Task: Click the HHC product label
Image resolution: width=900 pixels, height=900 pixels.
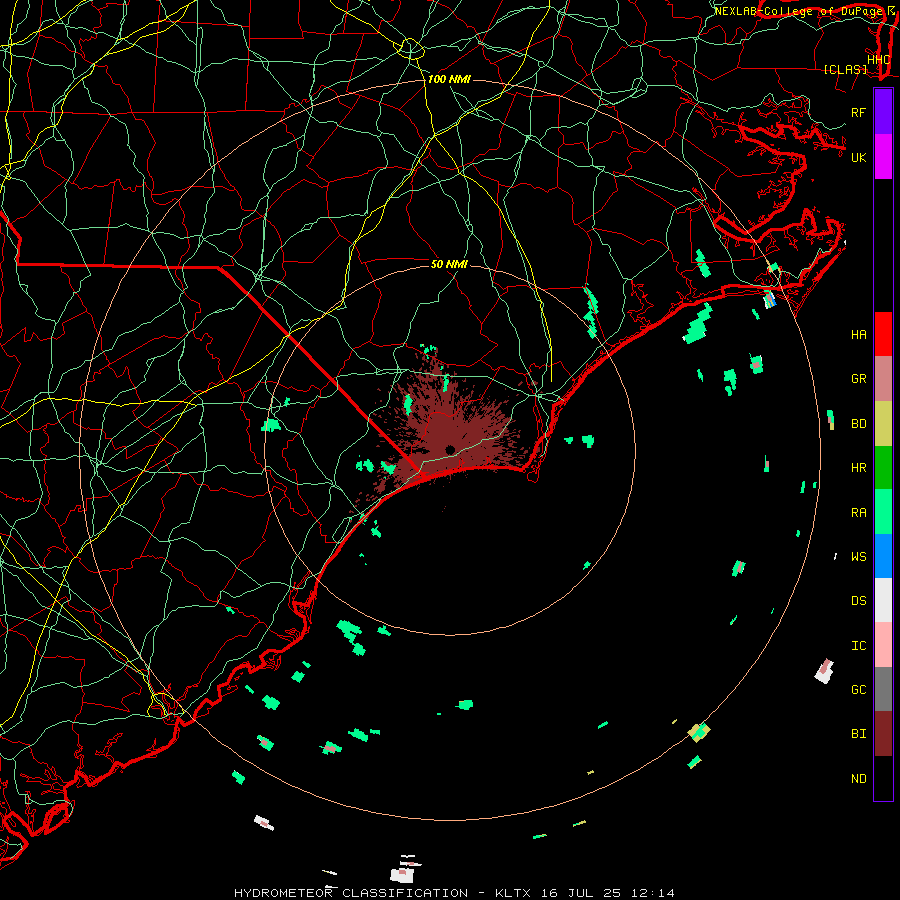Action: (x=879, y=60)
